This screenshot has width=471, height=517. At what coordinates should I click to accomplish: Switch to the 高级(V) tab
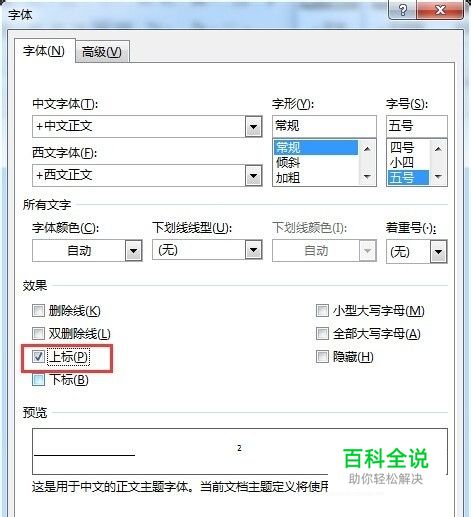tap(102, 52)
